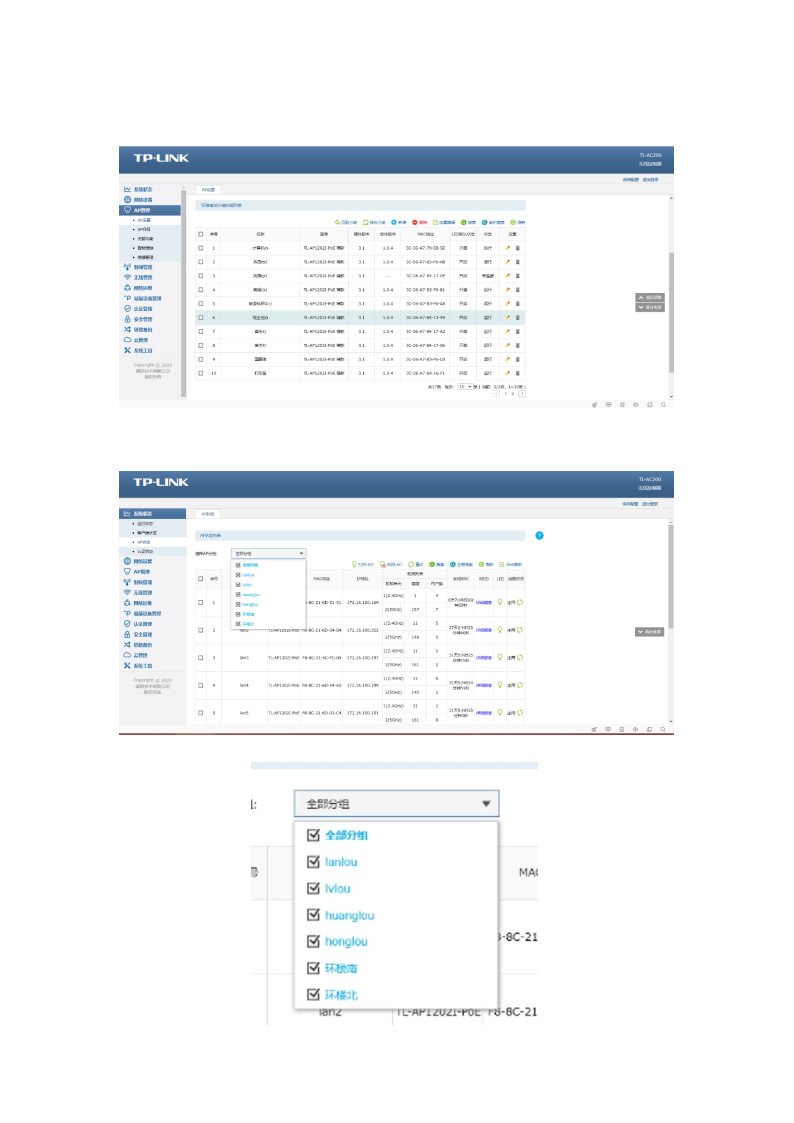Viewport: 794px width, 1123px height.
Task: Tick the checkbox for row 6 in AP settings table
Action: tap(200, 316)
